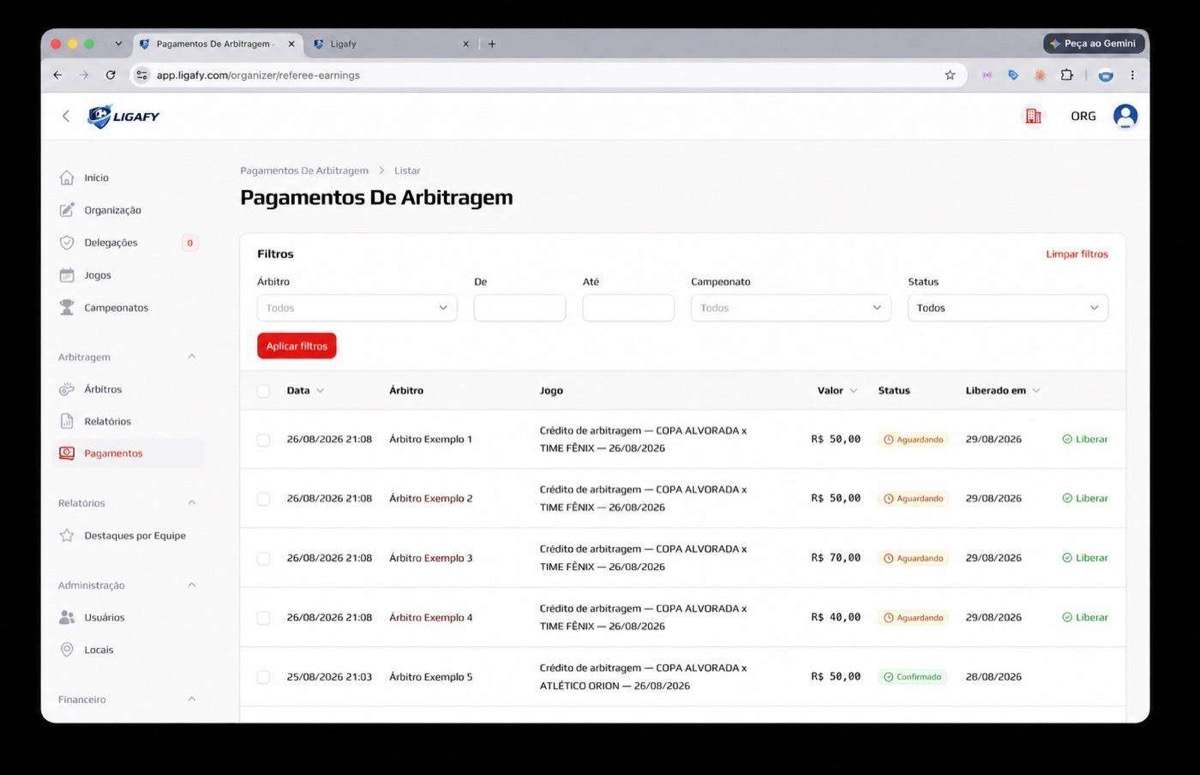Click the Aplicar filtros button
Viewport: 1200px width, 775px height.
pyautogui.click(x=297, y=346)
